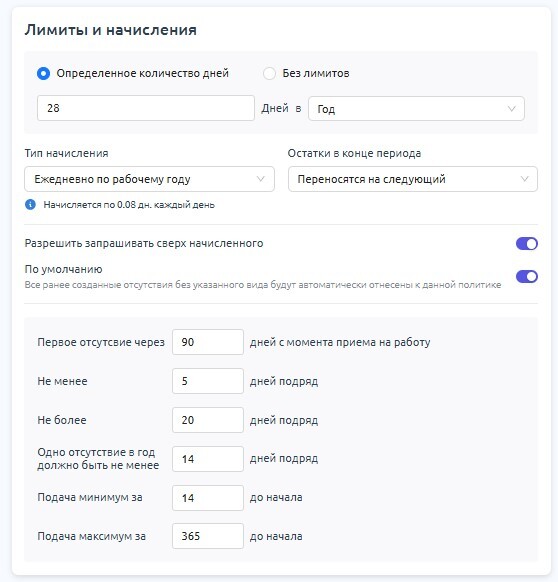Screen dimensions: 558x582
Task: Click the 'Лимиты и начисления' section heading
Action: coord(111,30)
